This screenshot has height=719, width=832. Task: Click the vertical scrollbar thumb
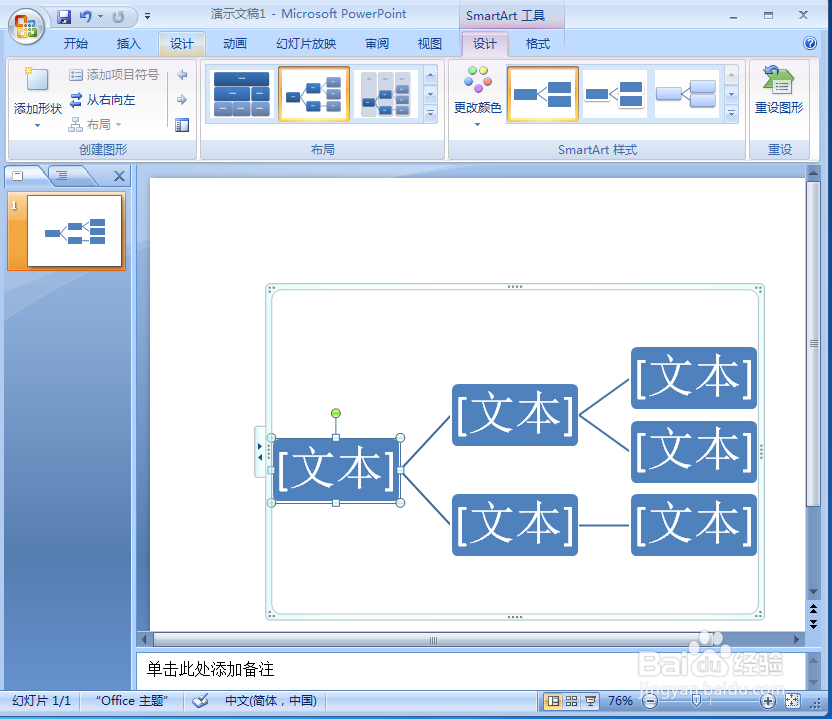point(813,344)
